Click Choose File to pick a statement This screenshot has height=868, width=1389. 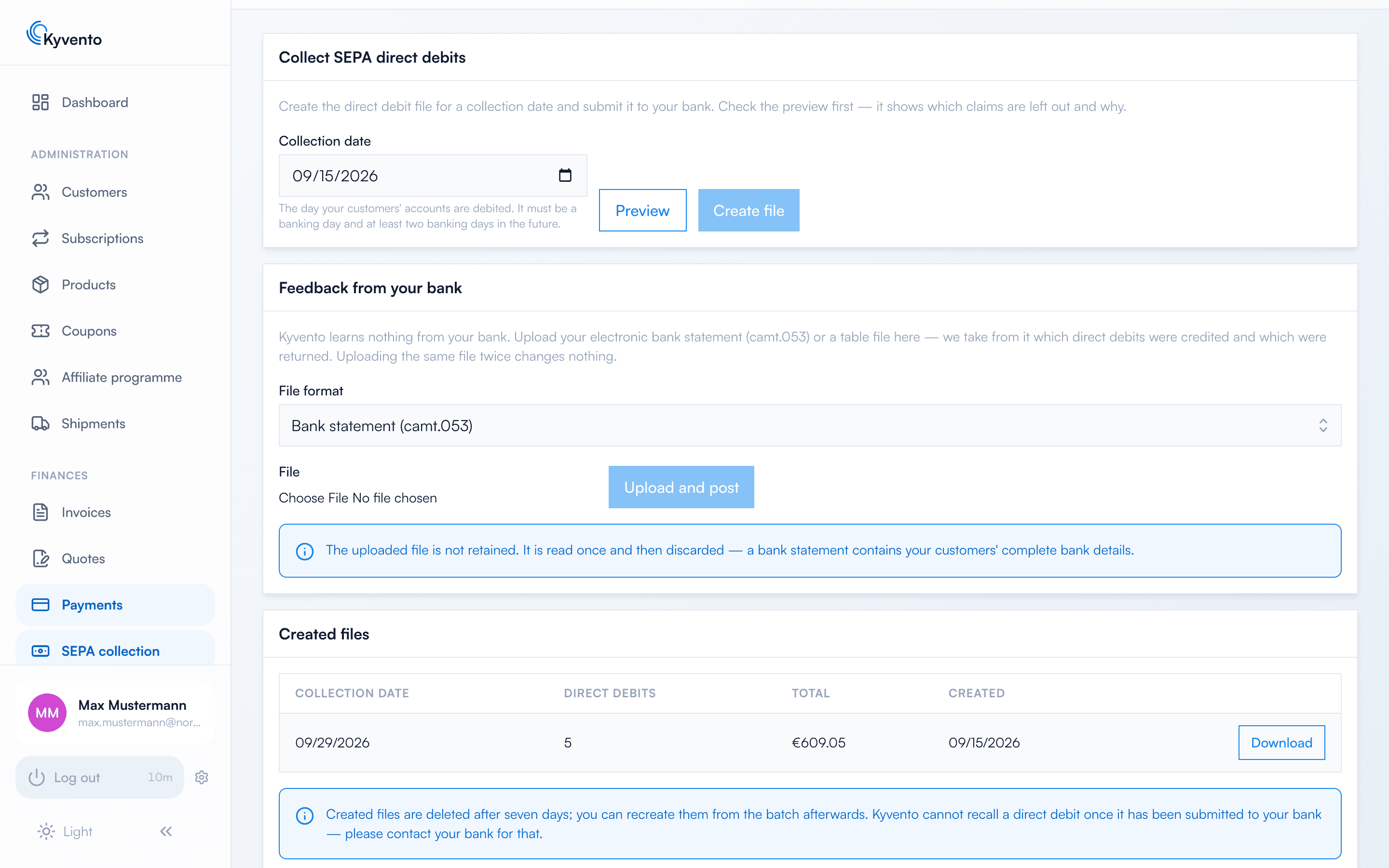tap(313, 498)
